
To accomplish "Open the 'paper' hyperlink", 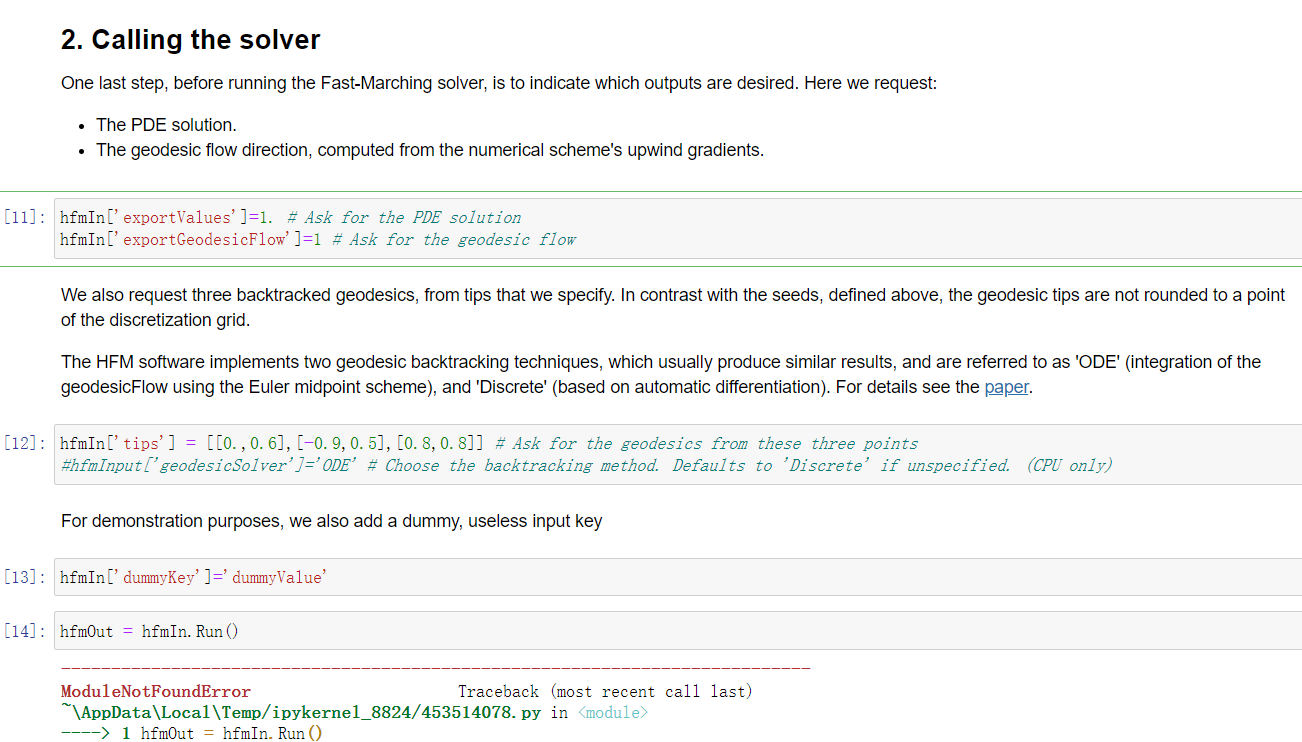I will 1006,387.
